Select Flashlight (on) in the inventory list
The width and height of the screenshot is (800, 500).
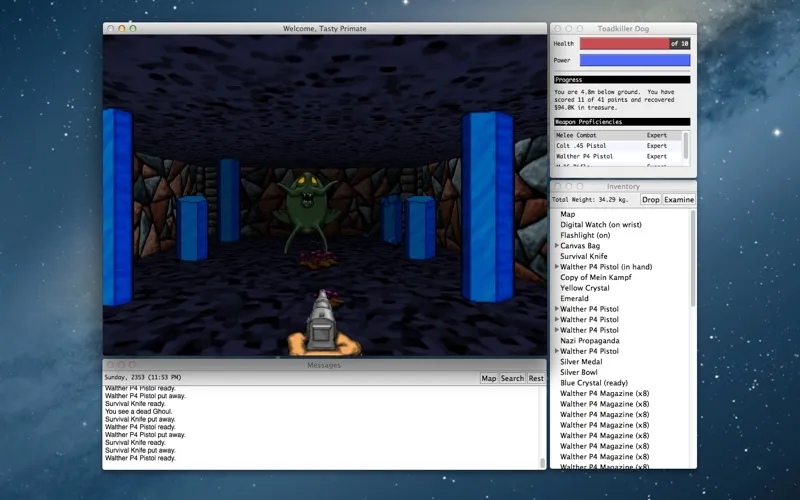tap(590, 235)
